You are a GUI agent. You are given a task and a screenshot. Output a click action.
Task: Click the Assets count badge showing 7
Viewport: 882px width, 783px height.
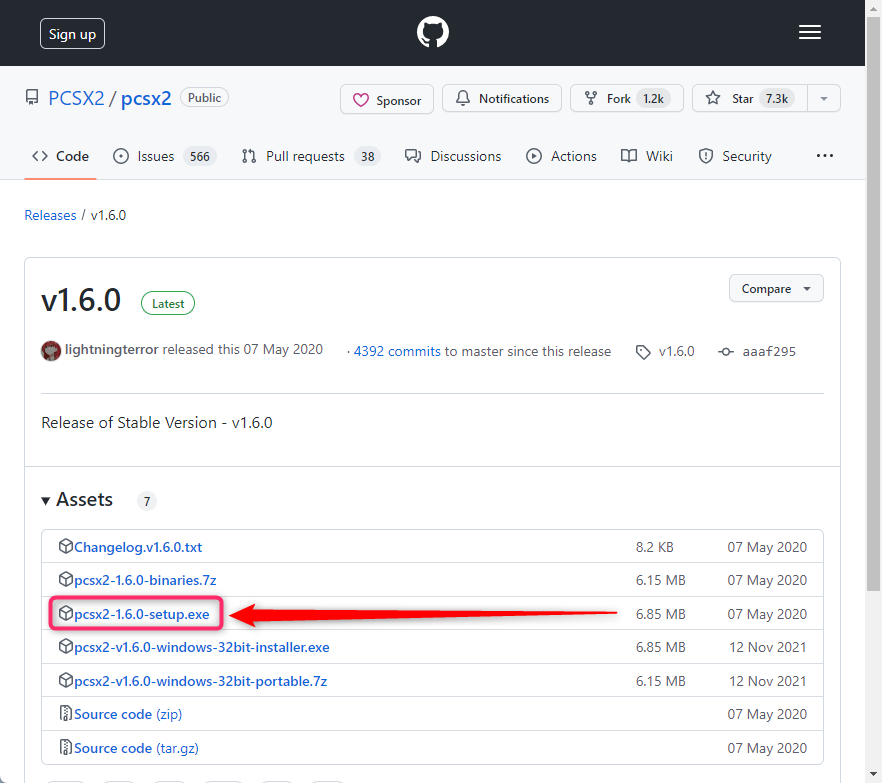[x=147, y=501]
